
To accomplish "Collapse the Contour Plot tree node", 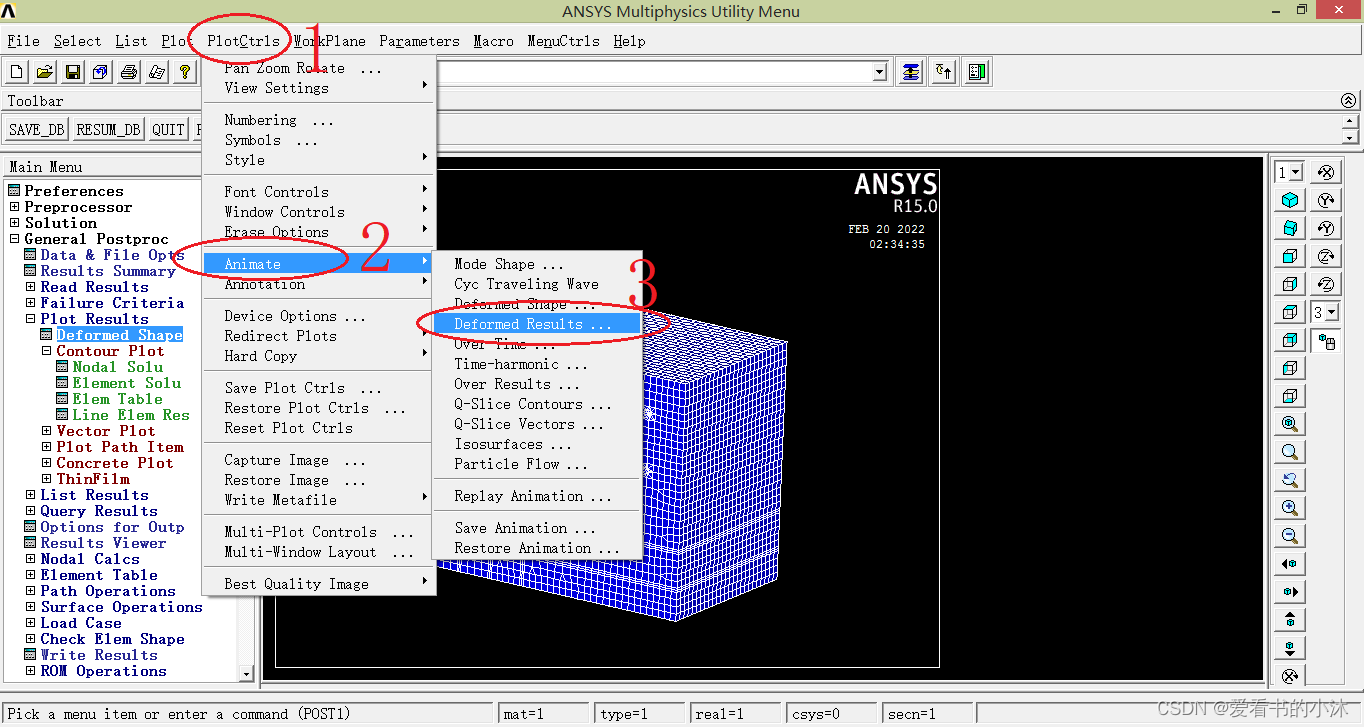I will pyautogui.click(x=47, y=351).
